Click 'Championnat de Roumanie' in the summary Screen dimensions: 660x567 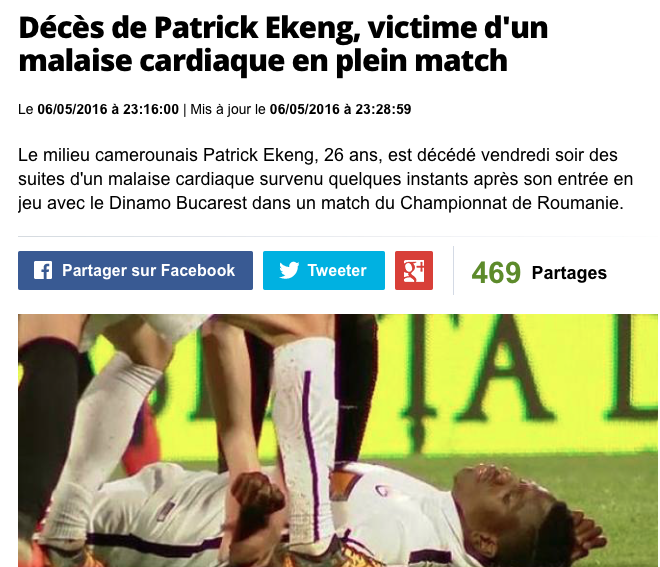pos(511,203)
